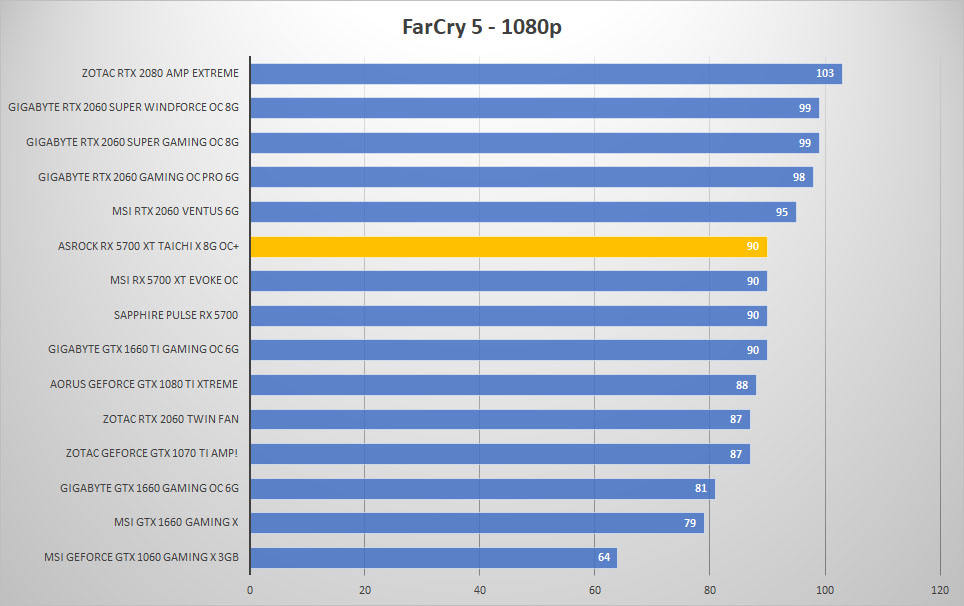Click the x-axis label 20
Viewport: 964px width, 606px height.
point(365,590)
